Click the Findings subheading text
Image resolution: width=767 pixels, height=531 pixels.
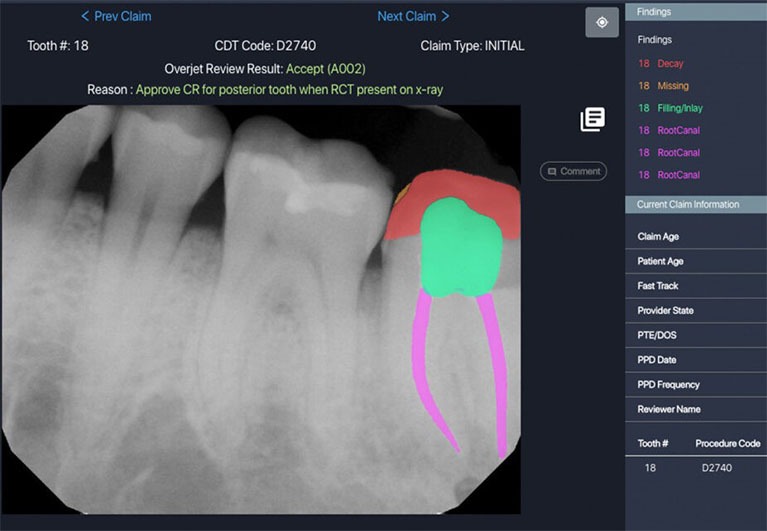pos(654,40)
